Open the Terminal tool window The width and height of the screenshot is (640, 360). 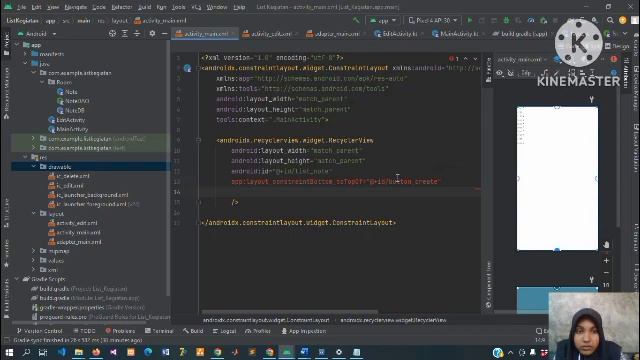pos(159,331)
